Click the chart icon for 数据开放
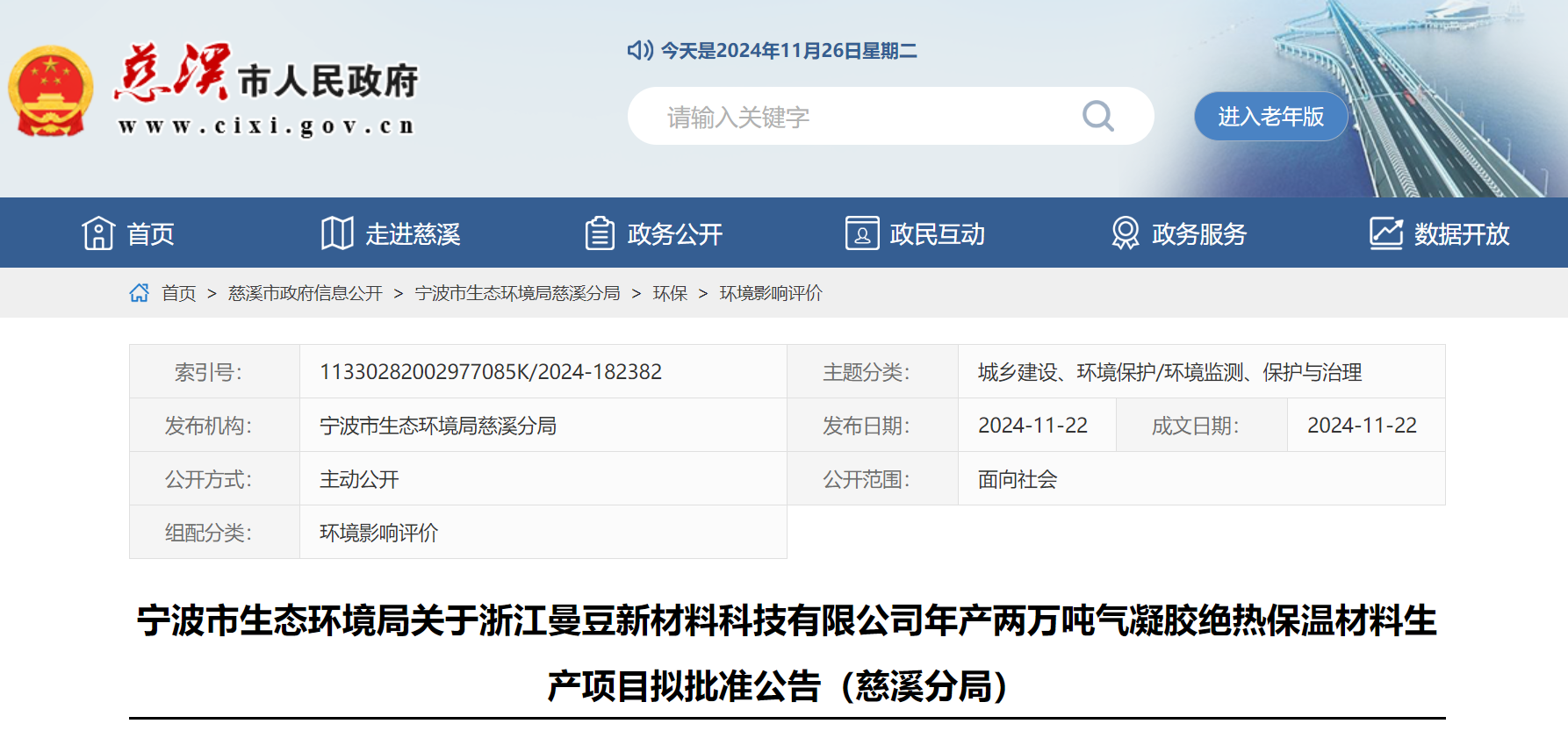The image size is (1568, 738). 1386,233
